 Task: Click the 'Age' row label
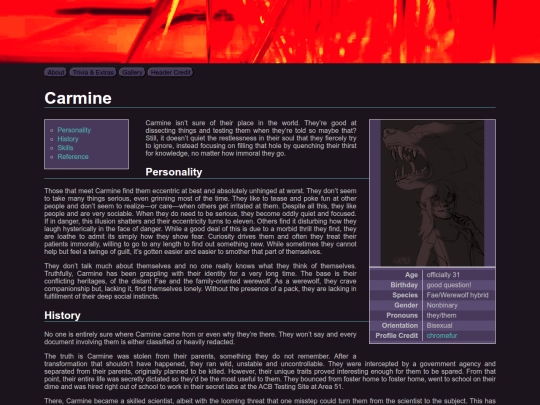411,275
